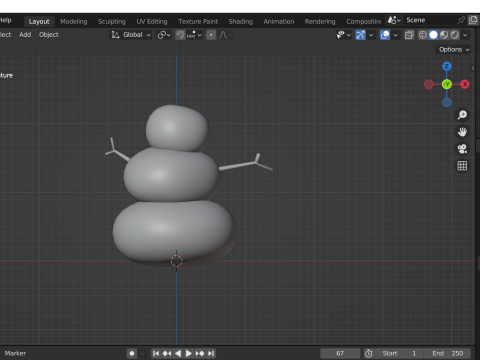Switch to the Shading workspace tab
This screenshot has height=360, width=480.
(x=241, y=22)
